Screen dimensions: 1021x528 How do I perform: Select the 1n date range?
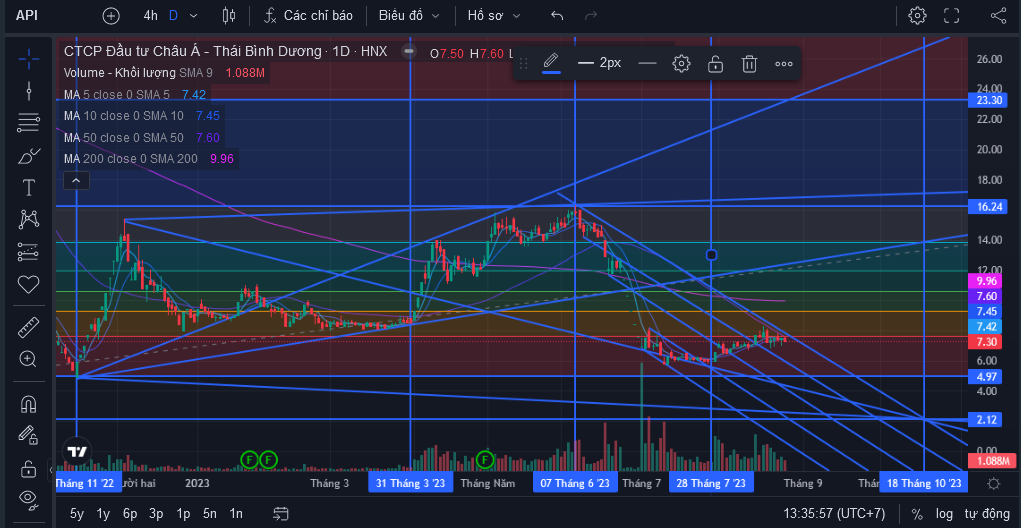(236, 514)
